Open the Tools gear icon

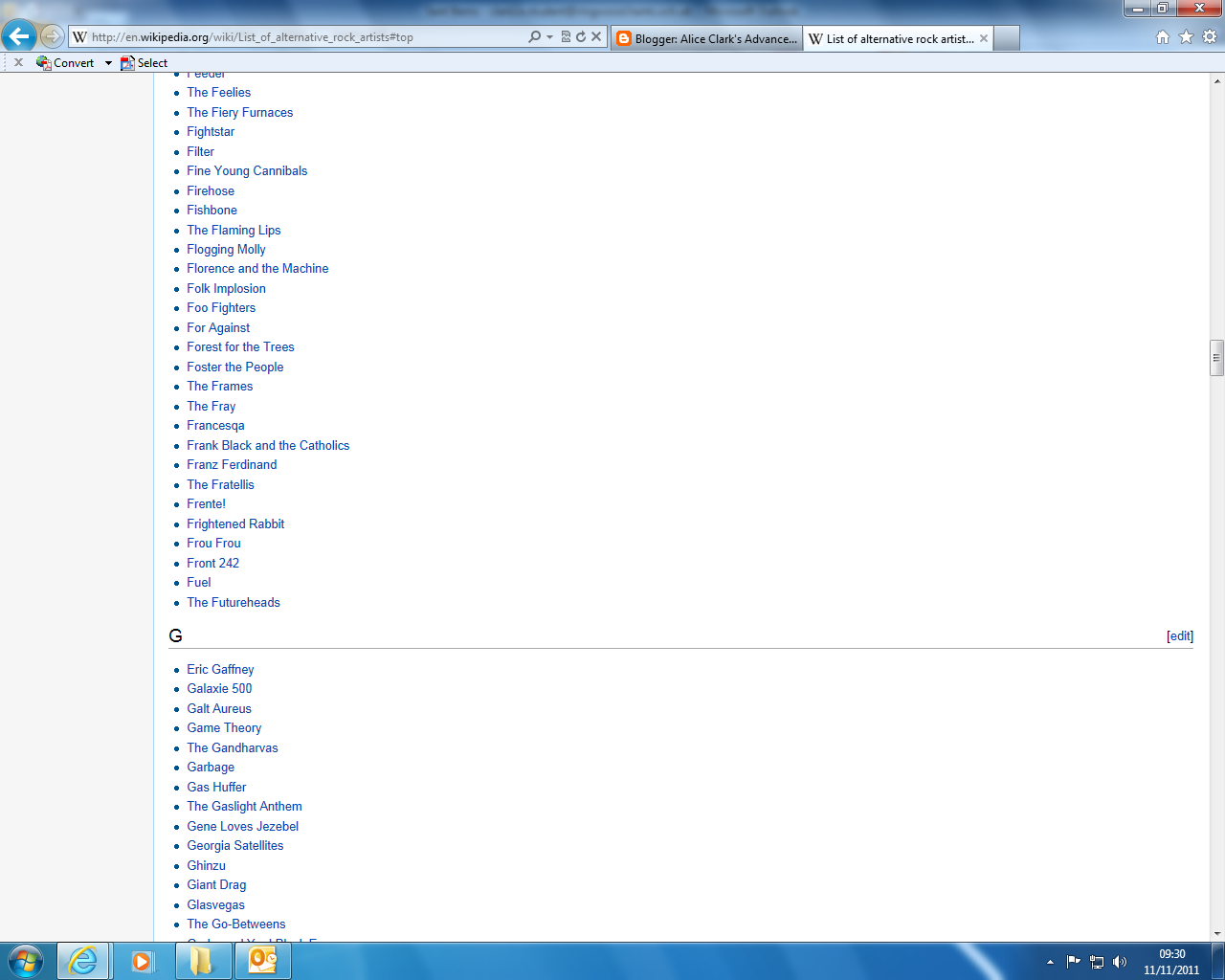pos(1210,36)
